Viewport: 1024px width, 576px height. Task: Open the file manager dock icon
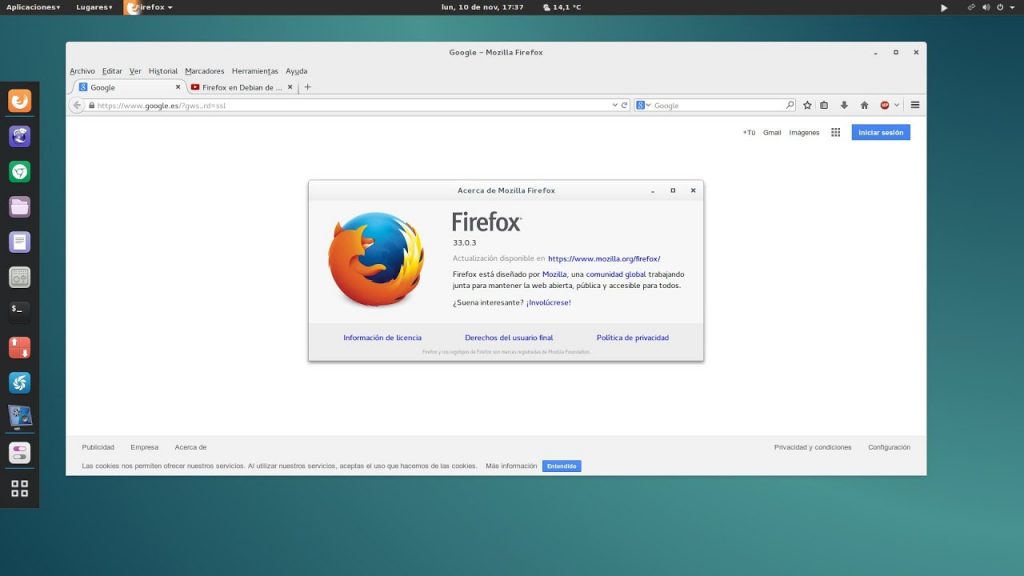click(x=18, y=206)
